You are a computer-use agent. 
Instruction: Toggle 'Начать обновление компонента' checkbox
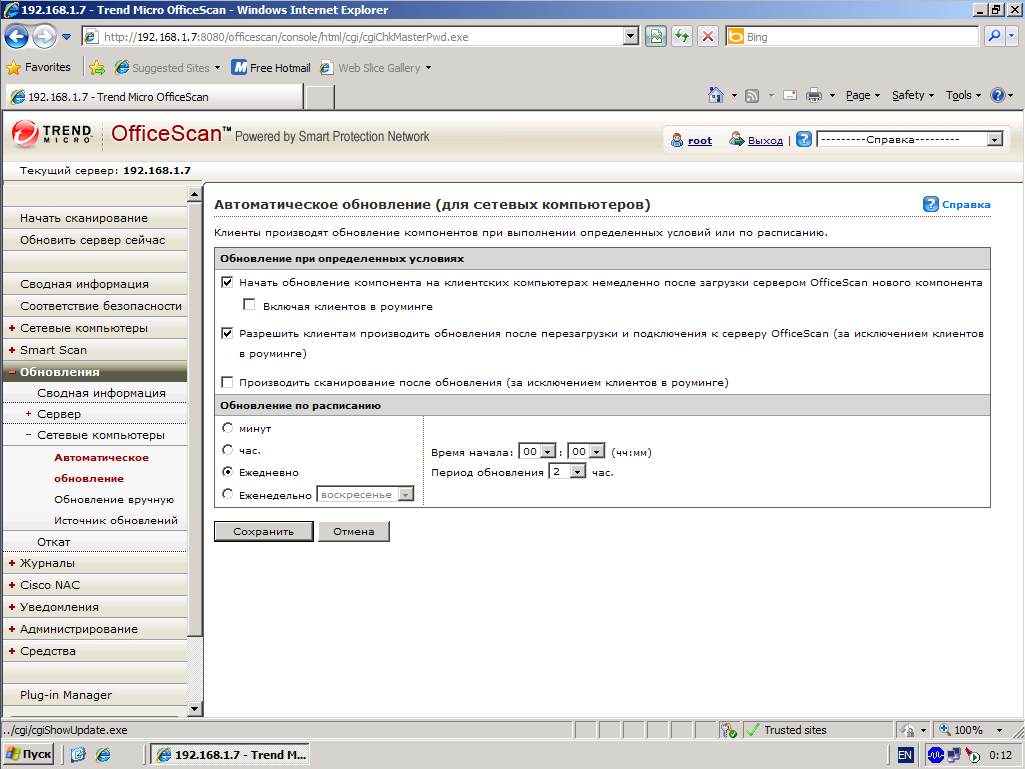(227, 282)
